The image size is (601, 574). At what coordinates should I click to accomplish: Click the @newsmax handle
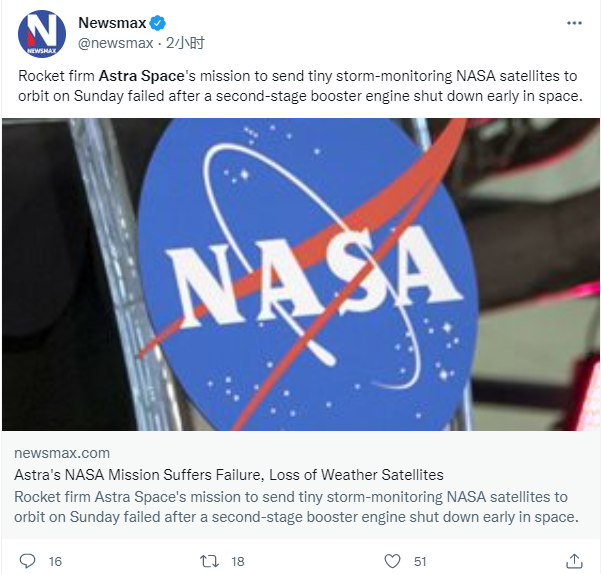pos(116,43)
